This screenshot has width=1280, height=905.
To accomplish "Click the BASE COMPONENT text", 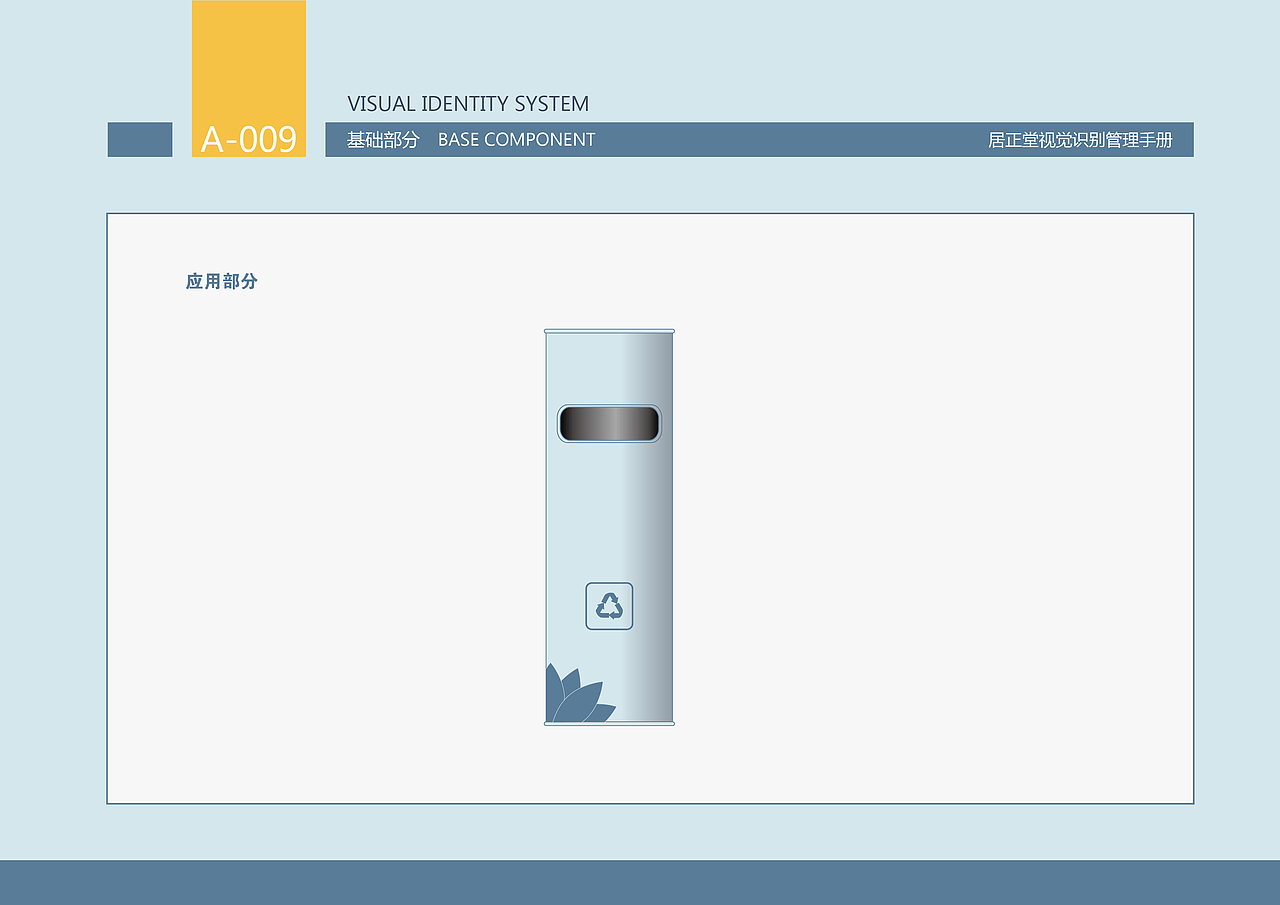I will 516,140.
